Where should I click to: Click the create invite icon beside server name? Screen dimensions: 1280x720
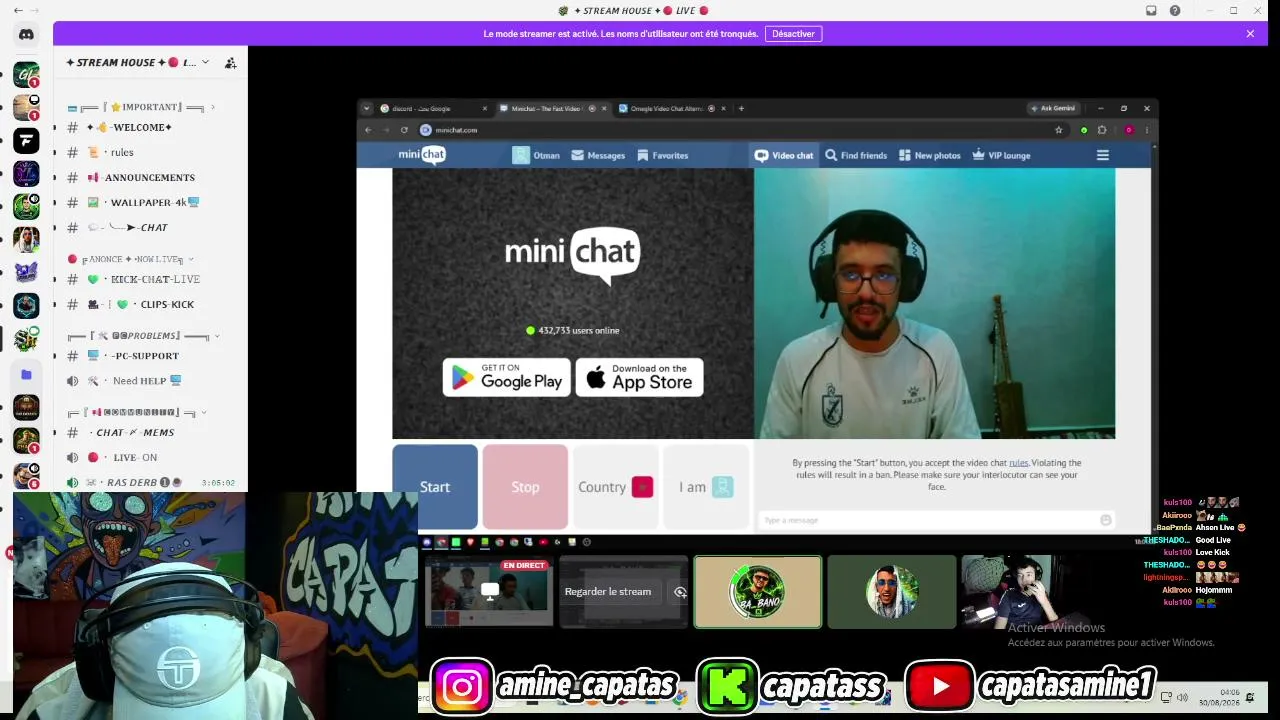(x=231, y=63)
